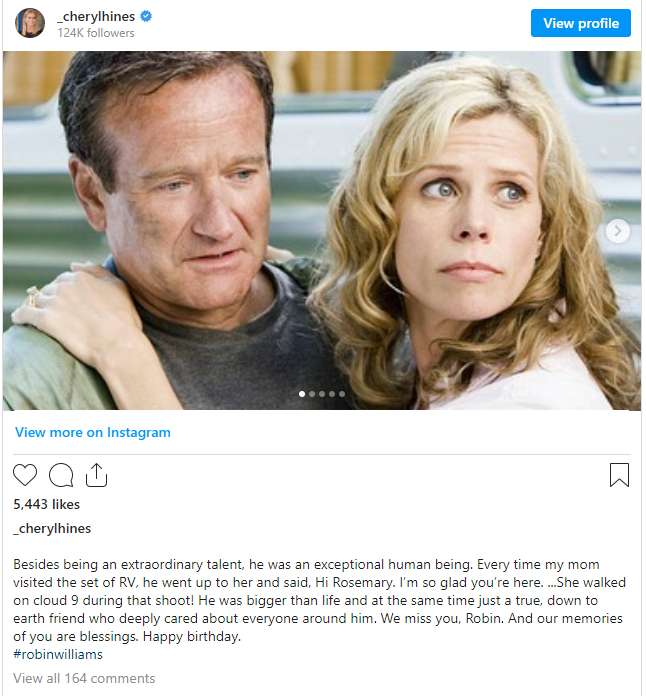This screenshot has height=696, width=646.
Task: Advance carousel with the next arrow
Action: pyautogui.click(x=618, y=231)
